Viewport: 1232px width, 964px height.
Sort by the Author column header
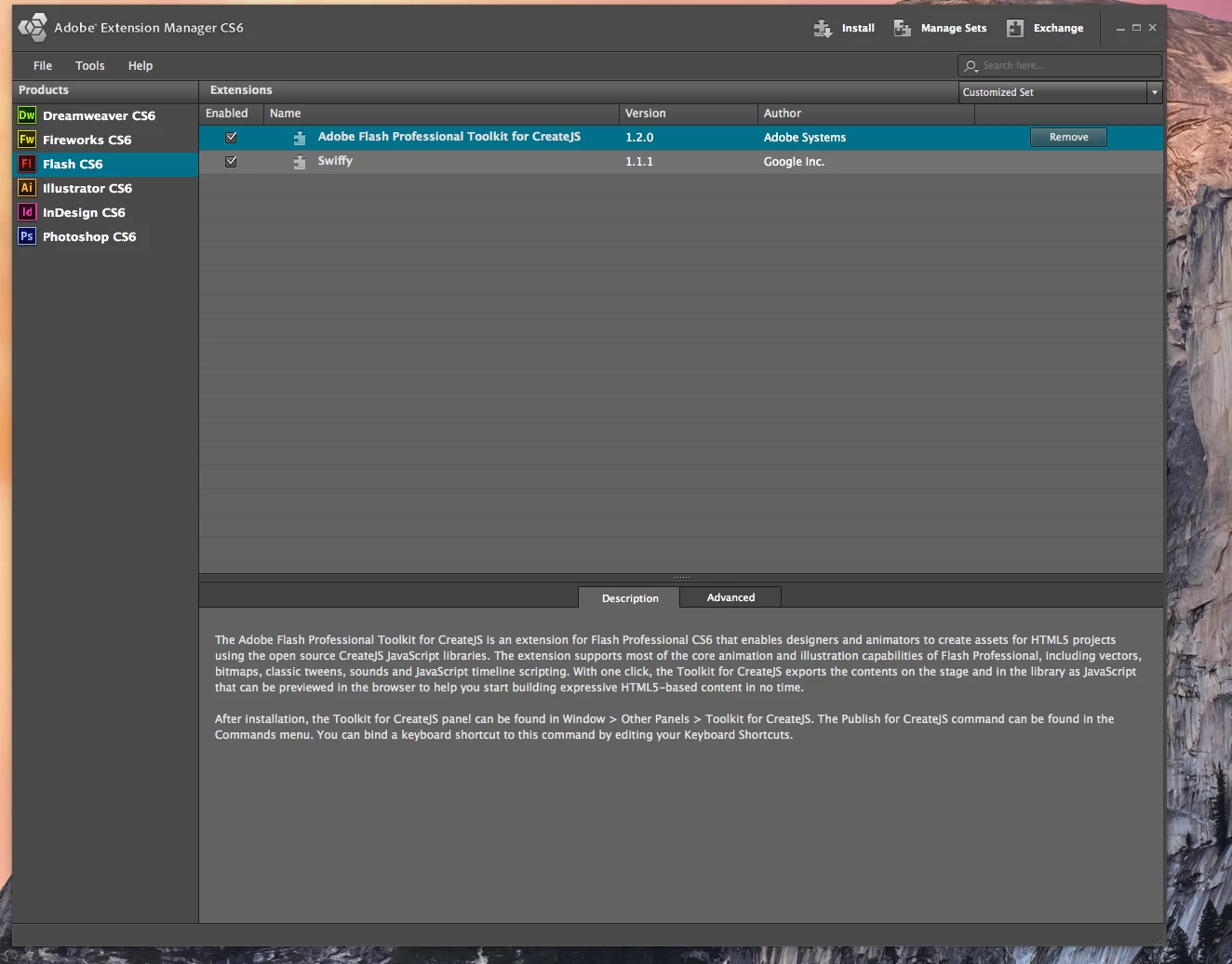(866, 114)
